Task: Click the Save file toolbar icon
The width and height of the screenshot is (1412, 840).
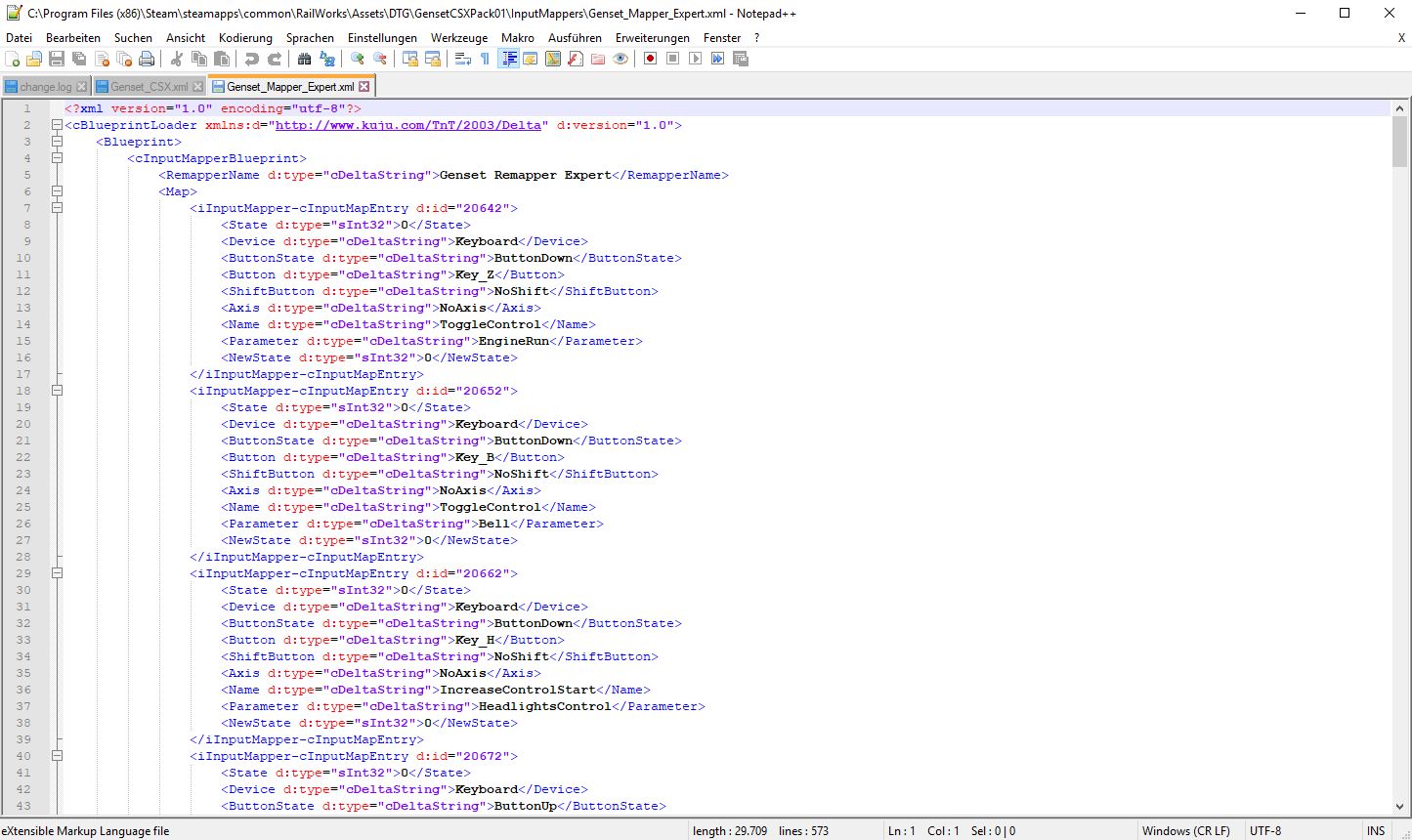Action: [57, 60]
